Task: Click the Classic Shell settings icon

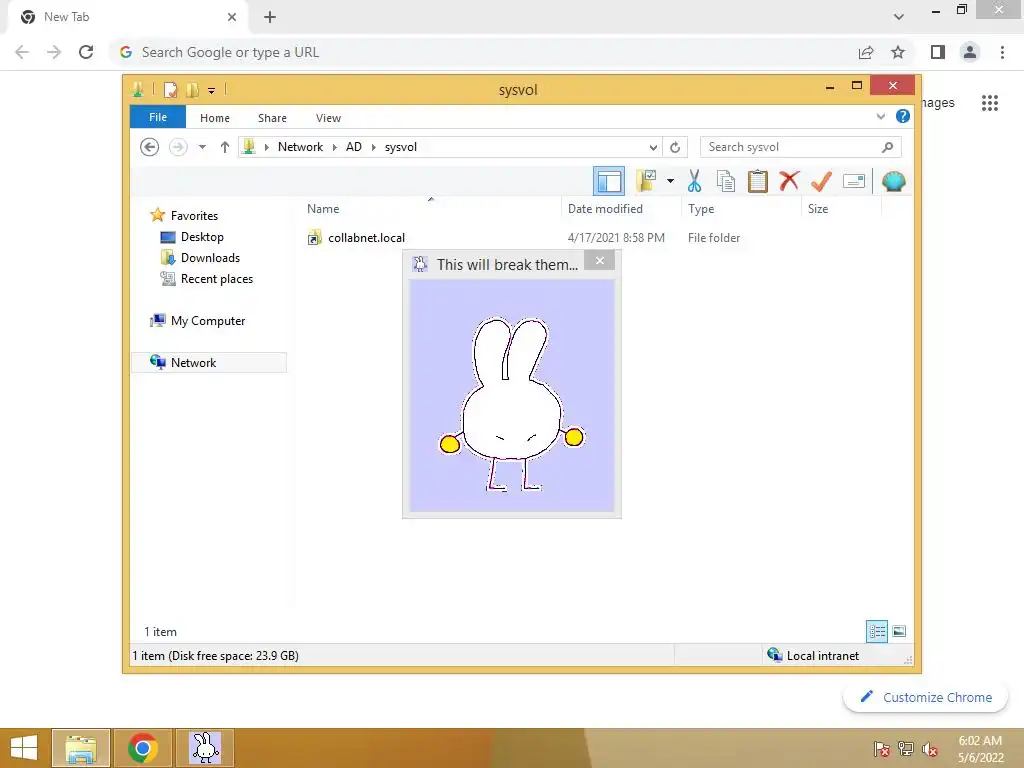Action: [x=893, y=181]
